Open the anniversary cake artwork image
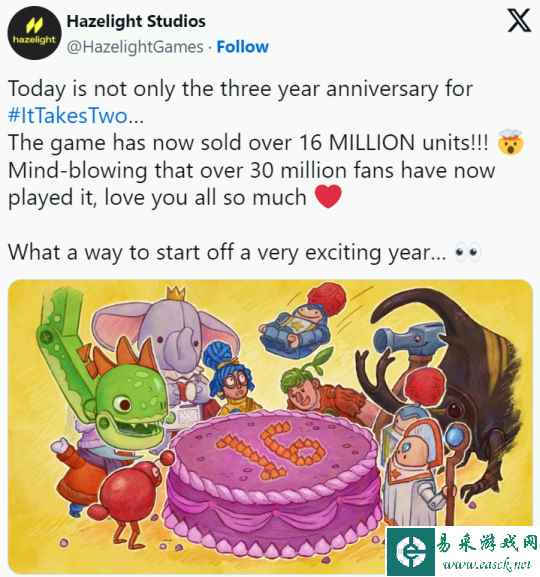Screen dimensions: 540x577 click(270, 426)
